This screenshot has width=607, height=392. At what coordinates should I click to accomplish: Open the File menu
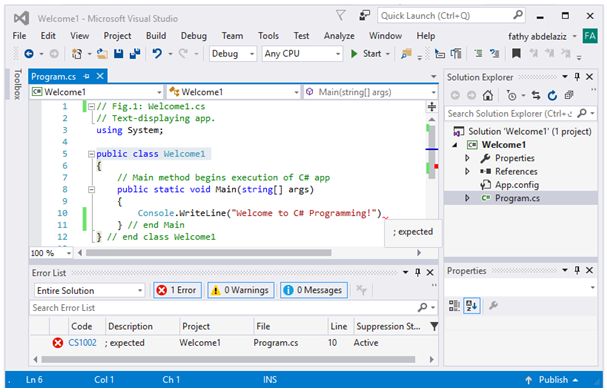pos(19,36)
